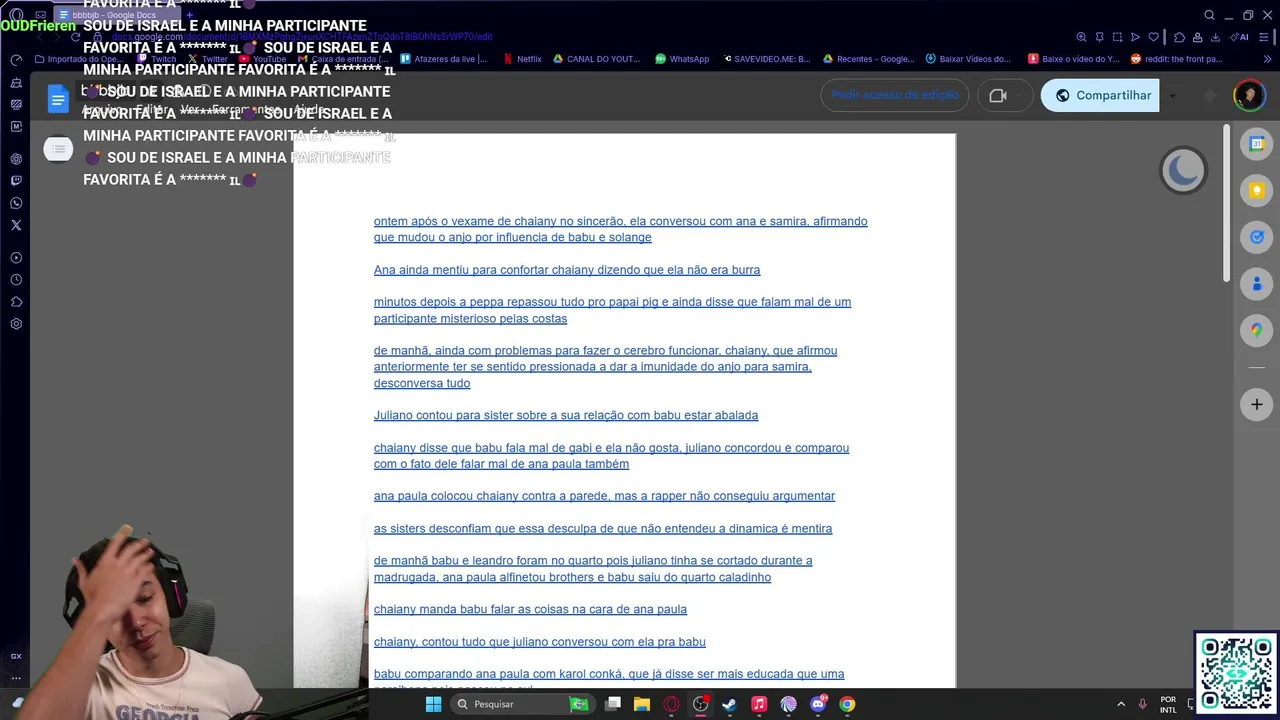Open WhatsApp bookmark in bookmarks bar
The width and height of the screenshot is (1280, 720).
click(x=682, y=59)
